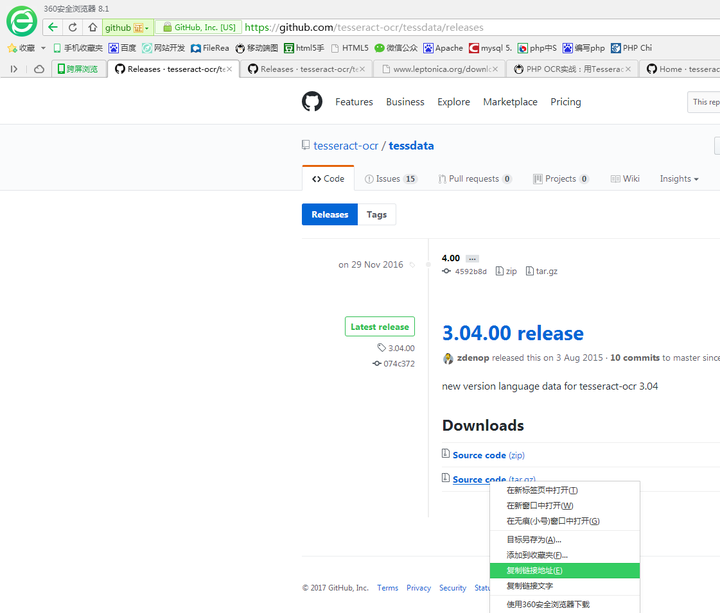Switch to the www.leptonica.org download tab
Image resolution: width=720 pixels, height=613 pixels.
point(440,69)
